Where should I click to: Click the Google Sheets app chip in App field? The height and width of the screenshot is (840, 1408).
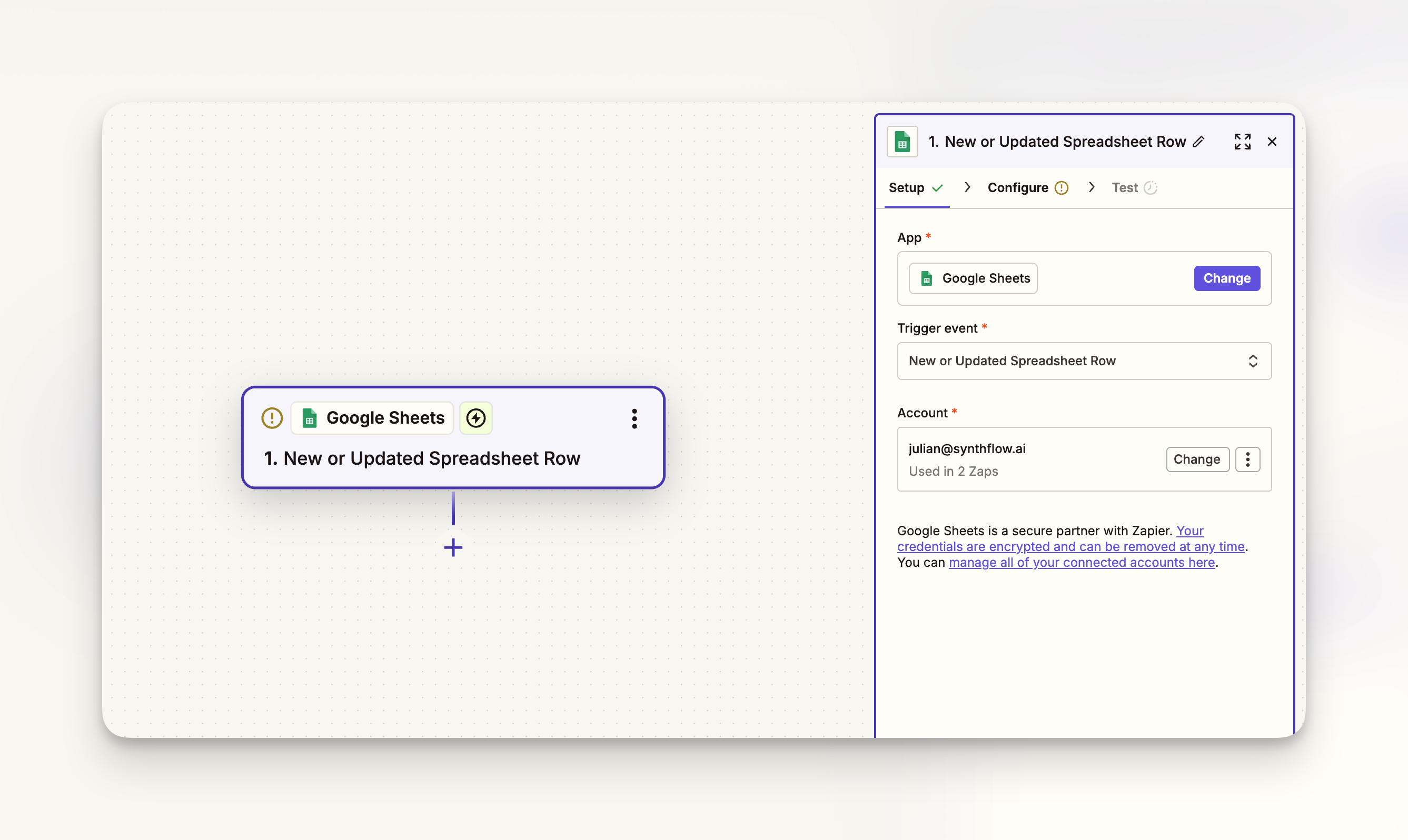(x=973, y=278)
